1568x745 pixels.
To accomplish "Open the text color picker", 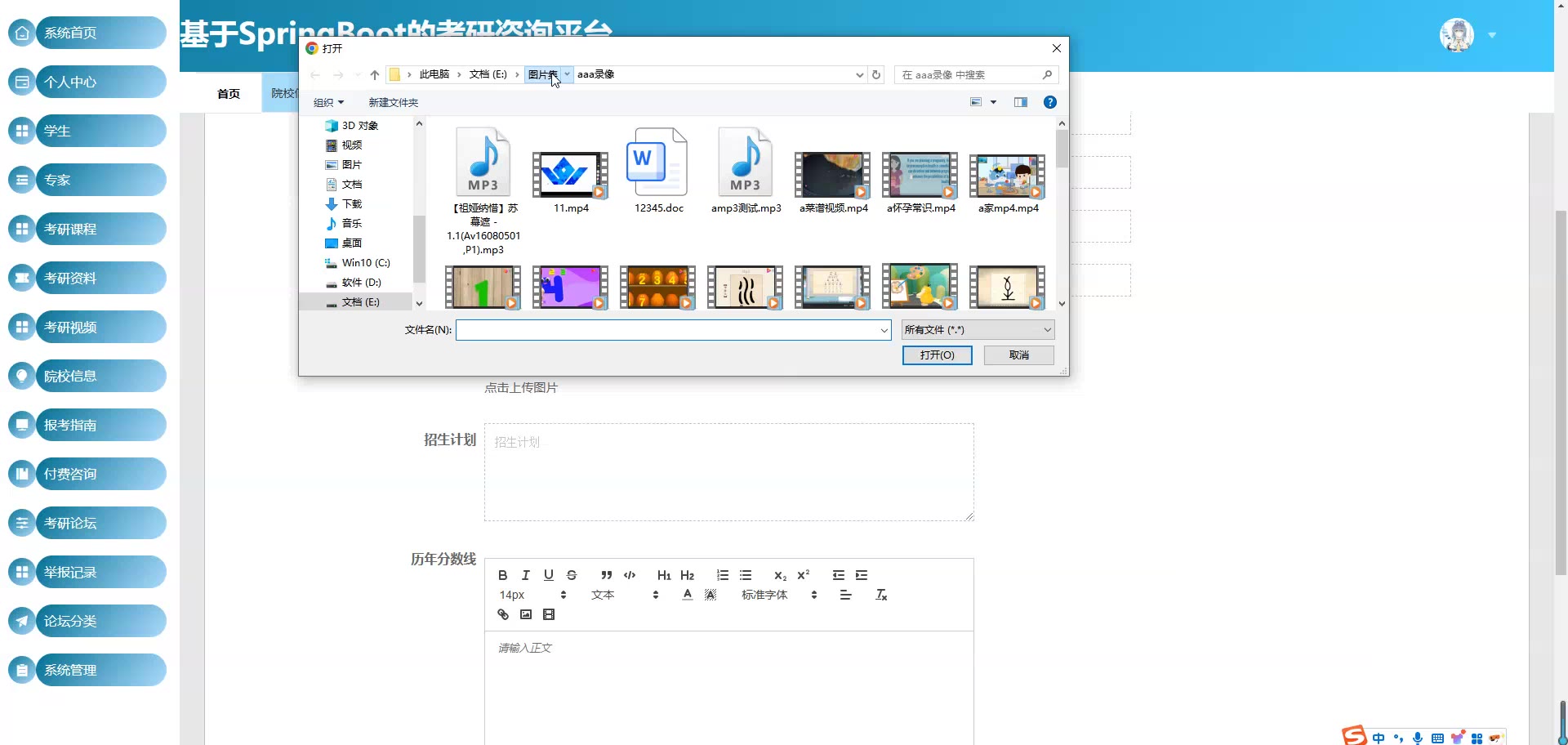I will coord(688,595).
